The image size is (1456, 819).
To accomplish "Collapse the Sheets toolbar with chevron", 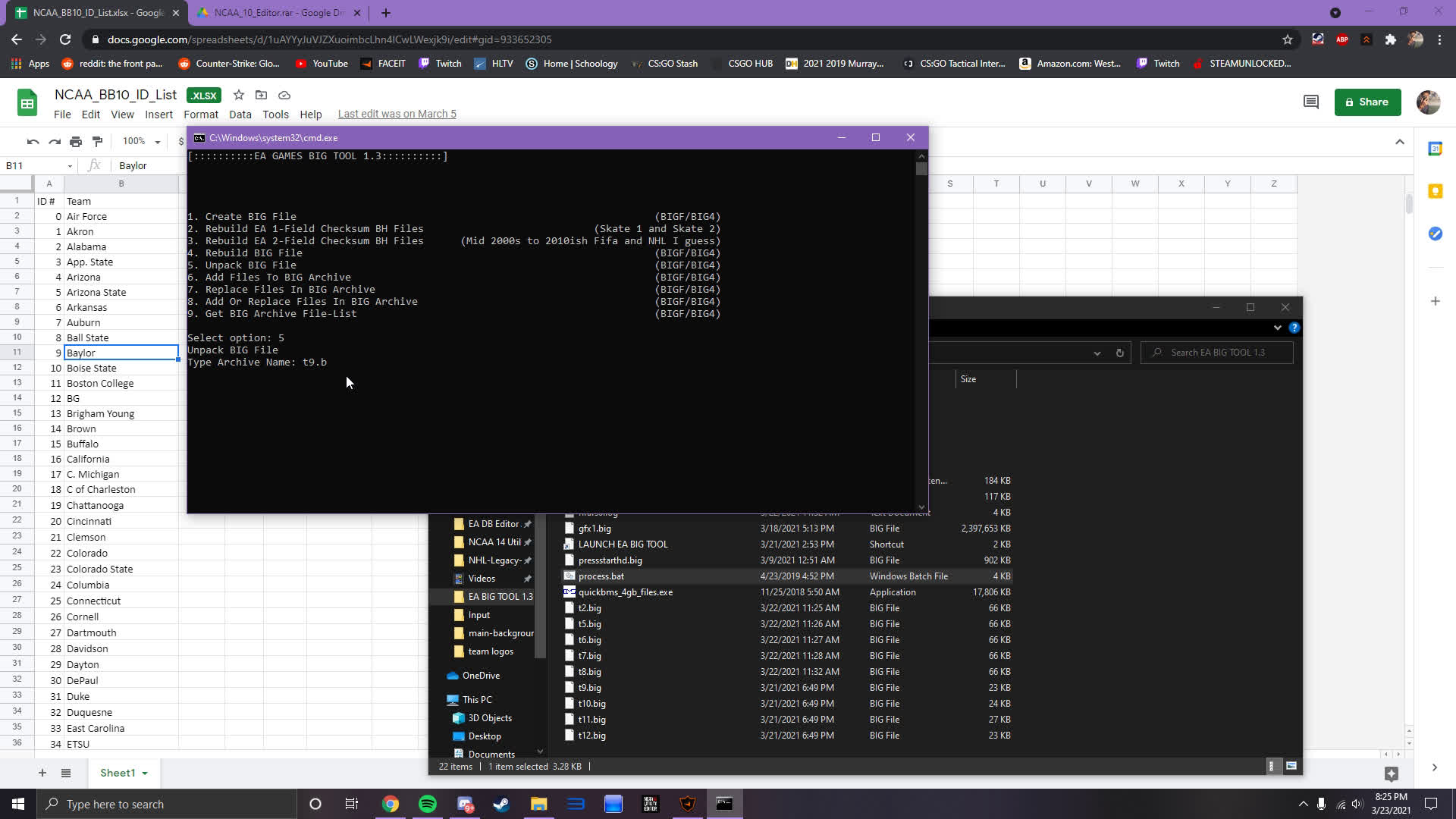I will [x=1399, y=142].
